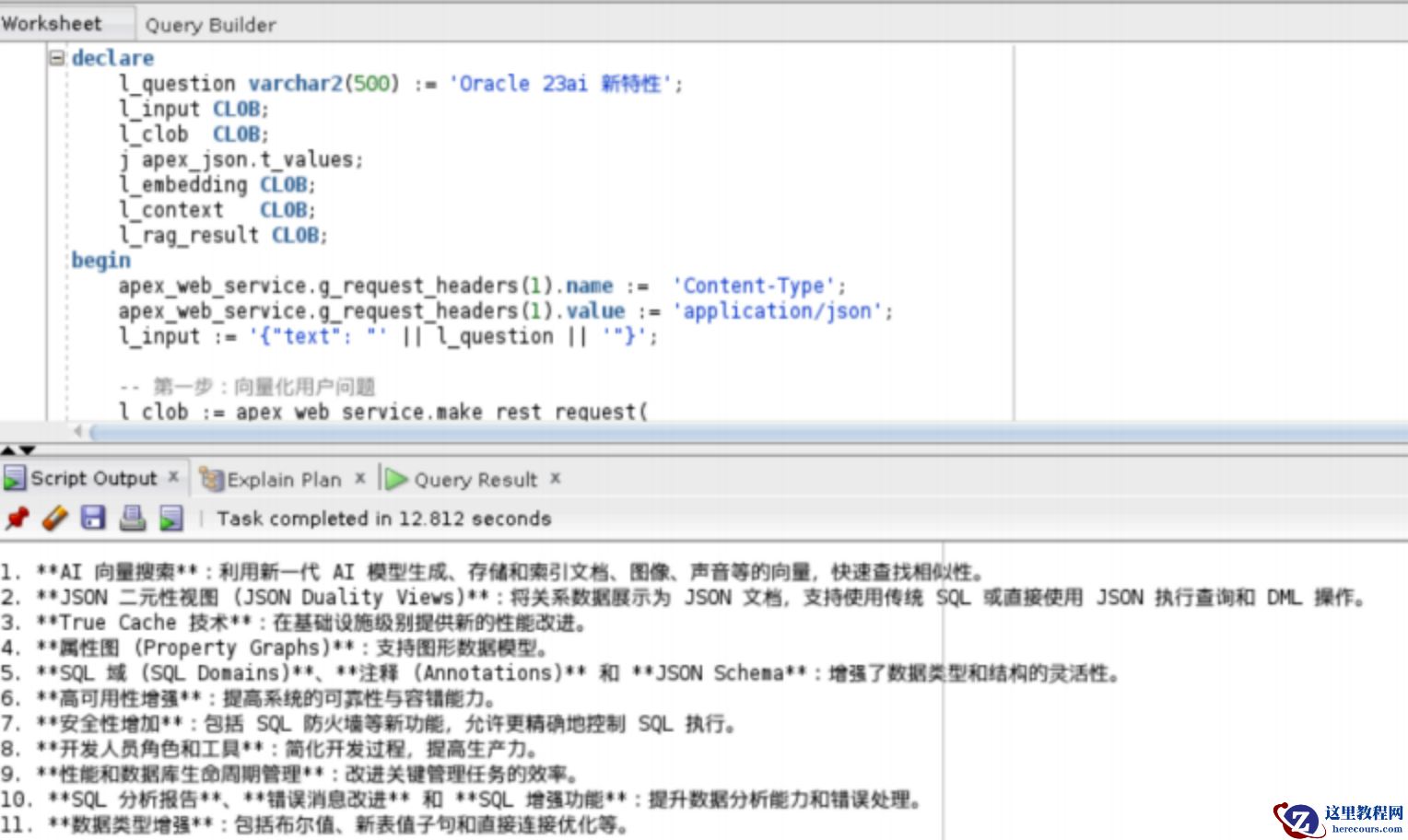
Task: Click output line 9 about 性能和数据库生命周期管理
Action: [x=290, y=775]
